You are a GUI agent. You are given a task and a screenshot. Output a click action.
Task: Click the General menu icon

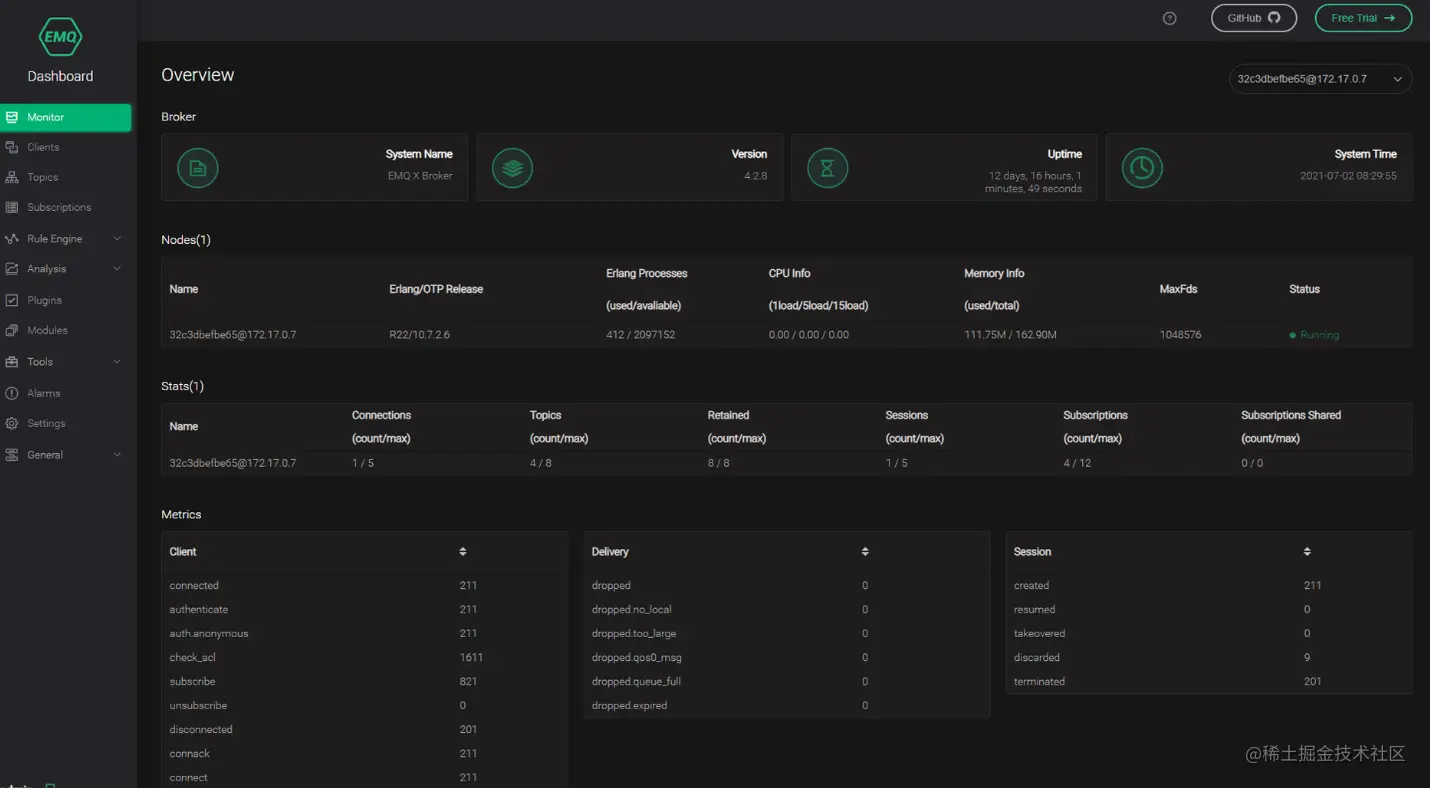click(12, 455)
